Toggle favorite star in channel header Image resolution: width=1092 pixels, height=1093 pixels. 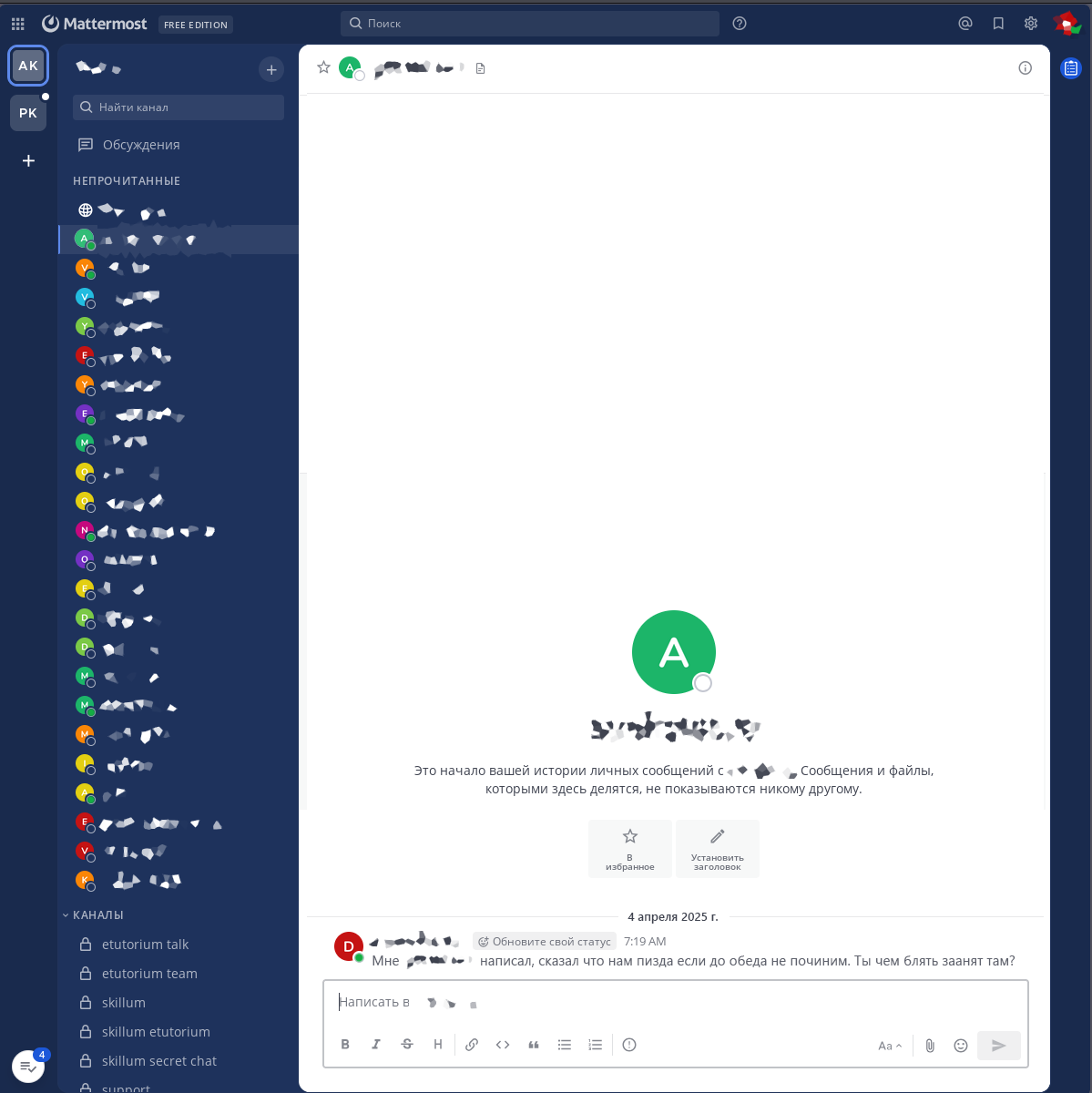click(323, 67)
